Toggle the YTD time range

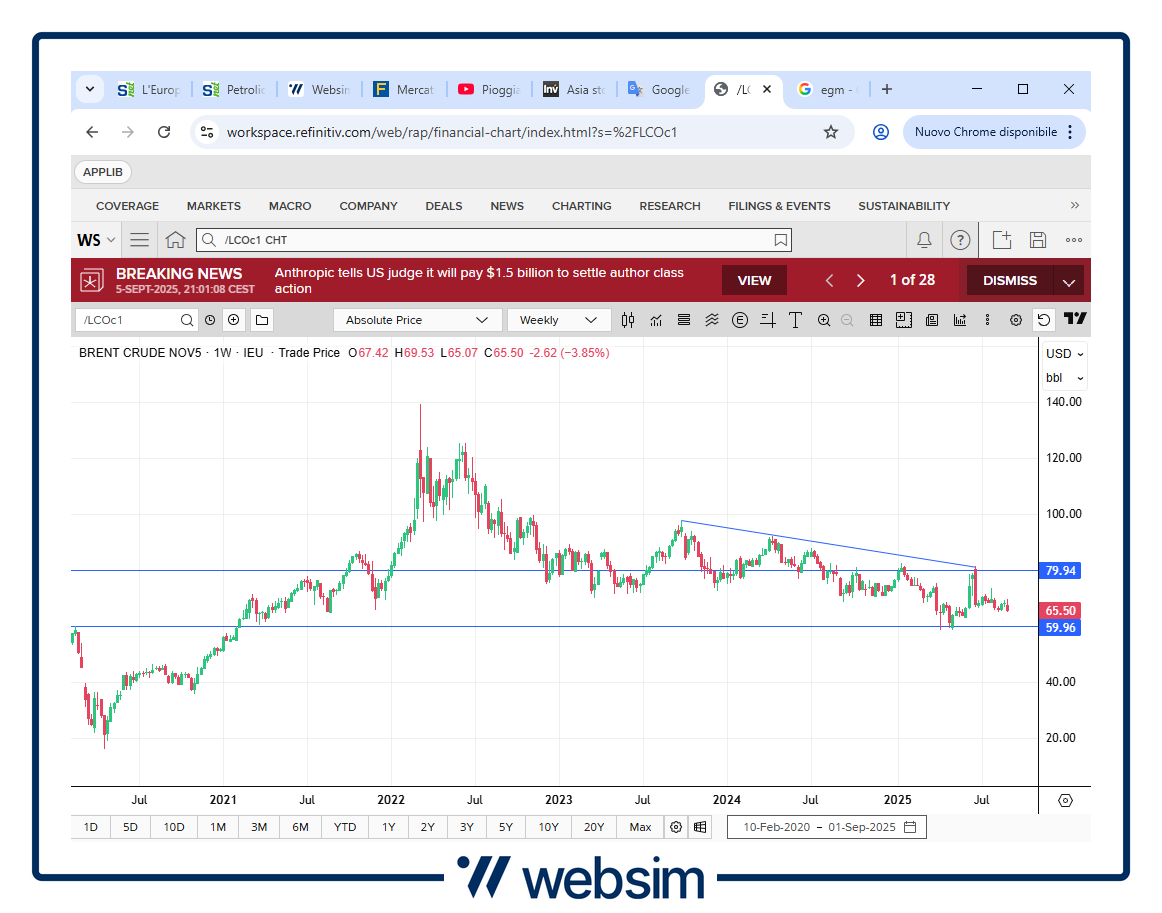point(345,827)
